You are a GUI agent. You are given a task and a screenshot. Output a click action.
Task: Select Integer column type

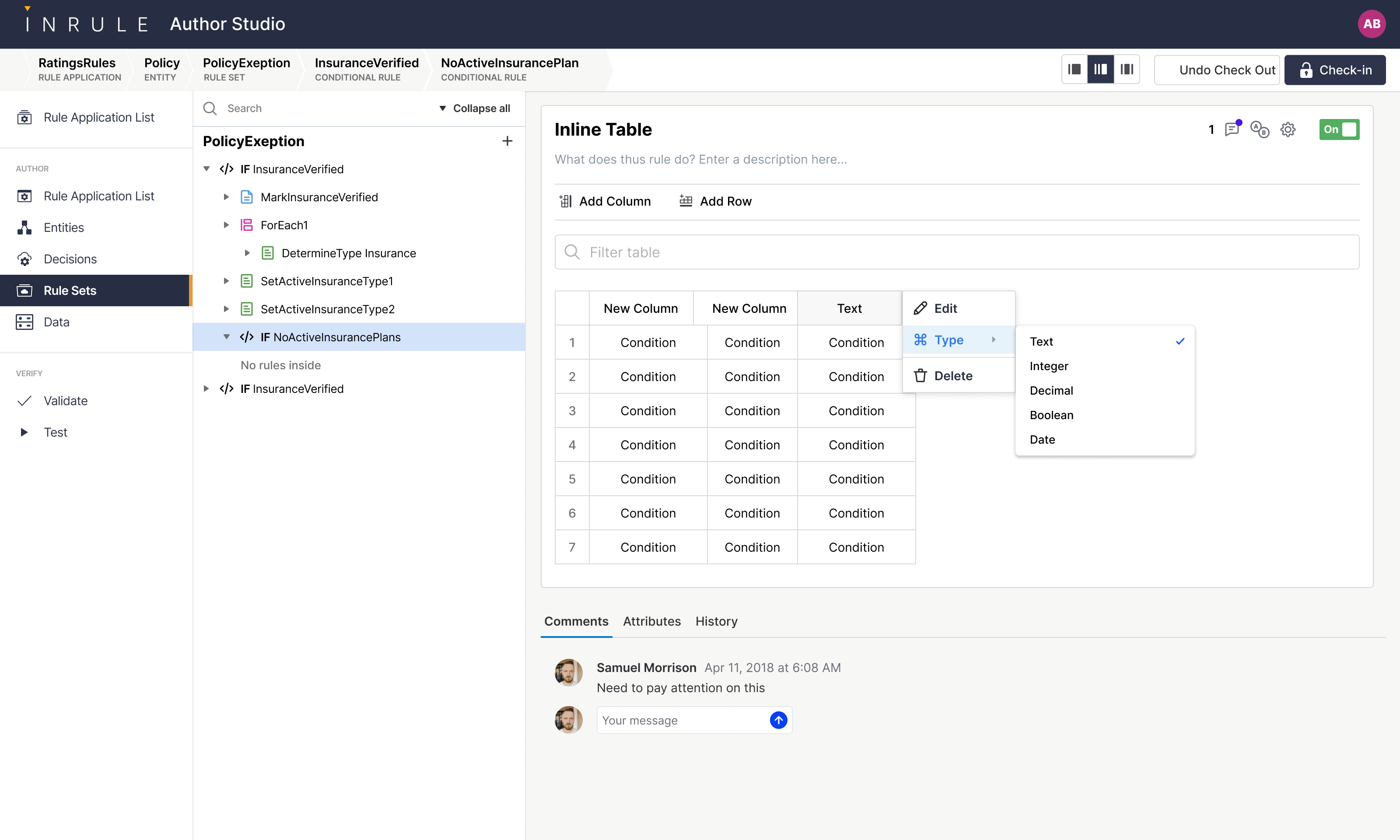1105,366
